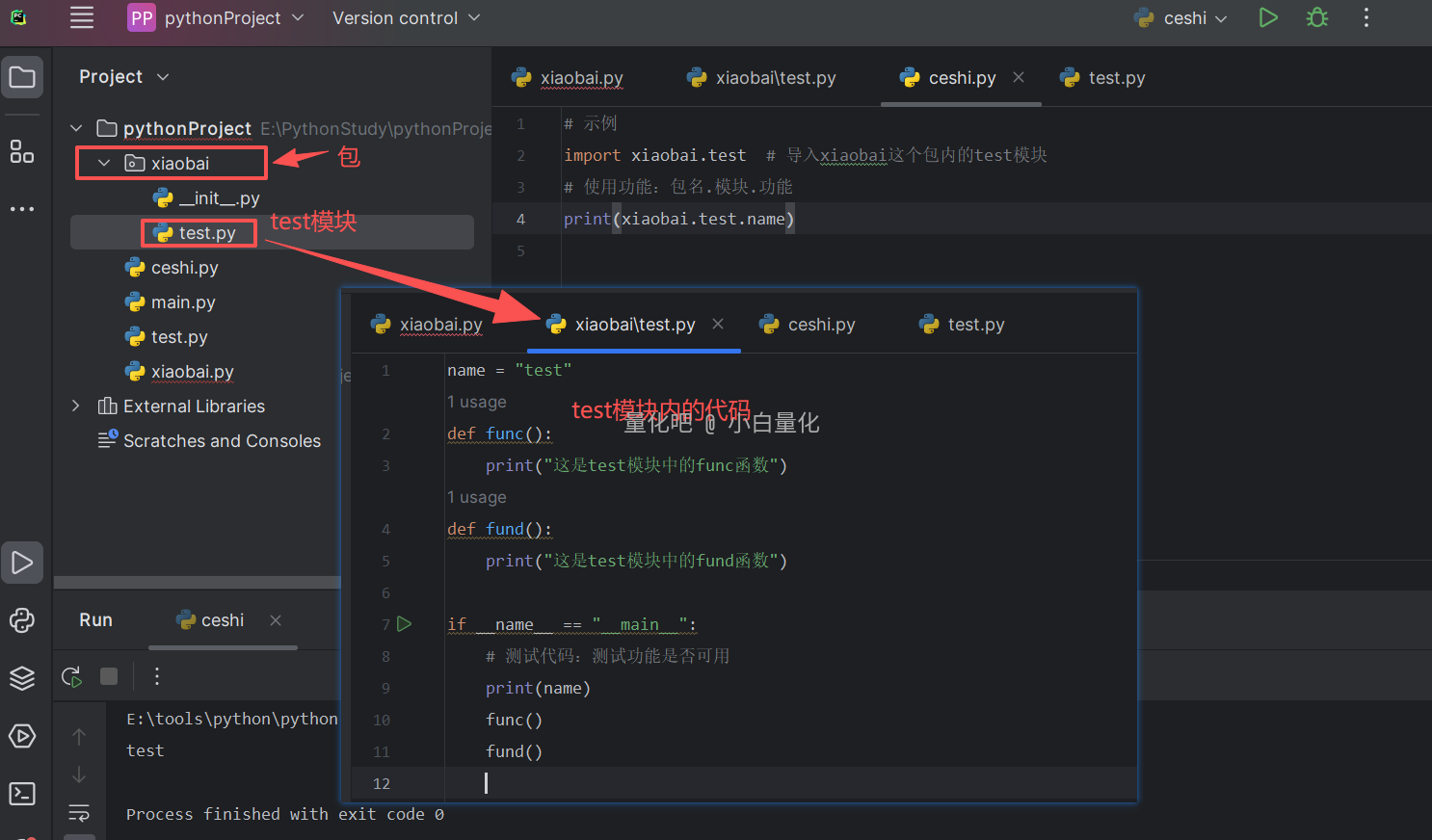This screenshot has height=840, width=1432.
Task: Open the main hamburger menu
Action: [82, 17]
